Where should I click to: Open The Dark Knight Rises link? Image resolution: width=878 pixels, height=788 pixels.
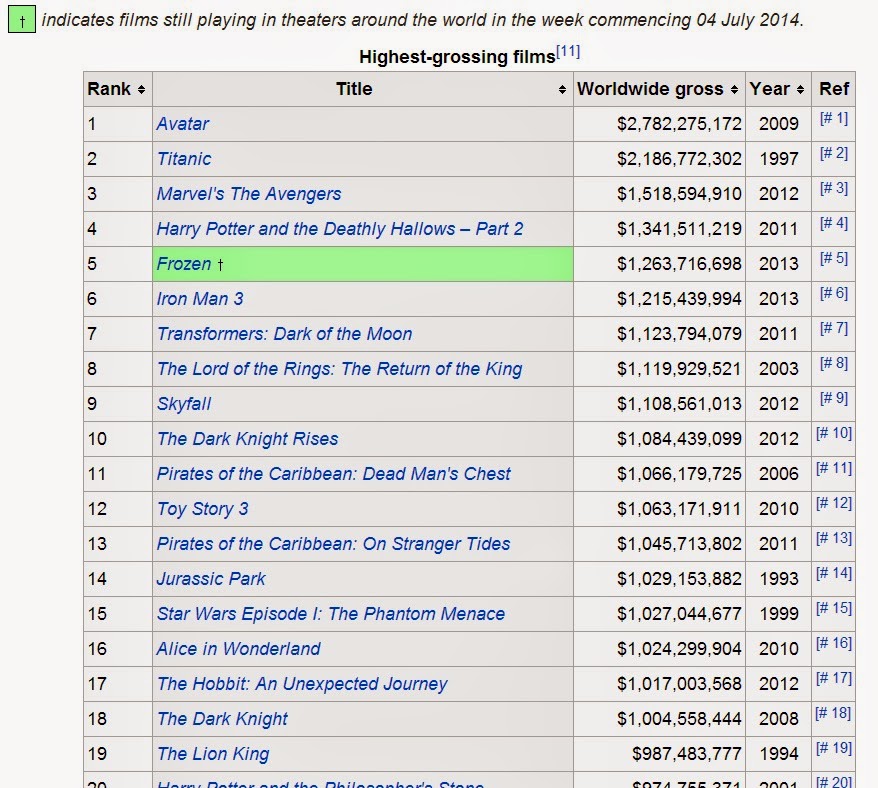click(x=247, y=439)
